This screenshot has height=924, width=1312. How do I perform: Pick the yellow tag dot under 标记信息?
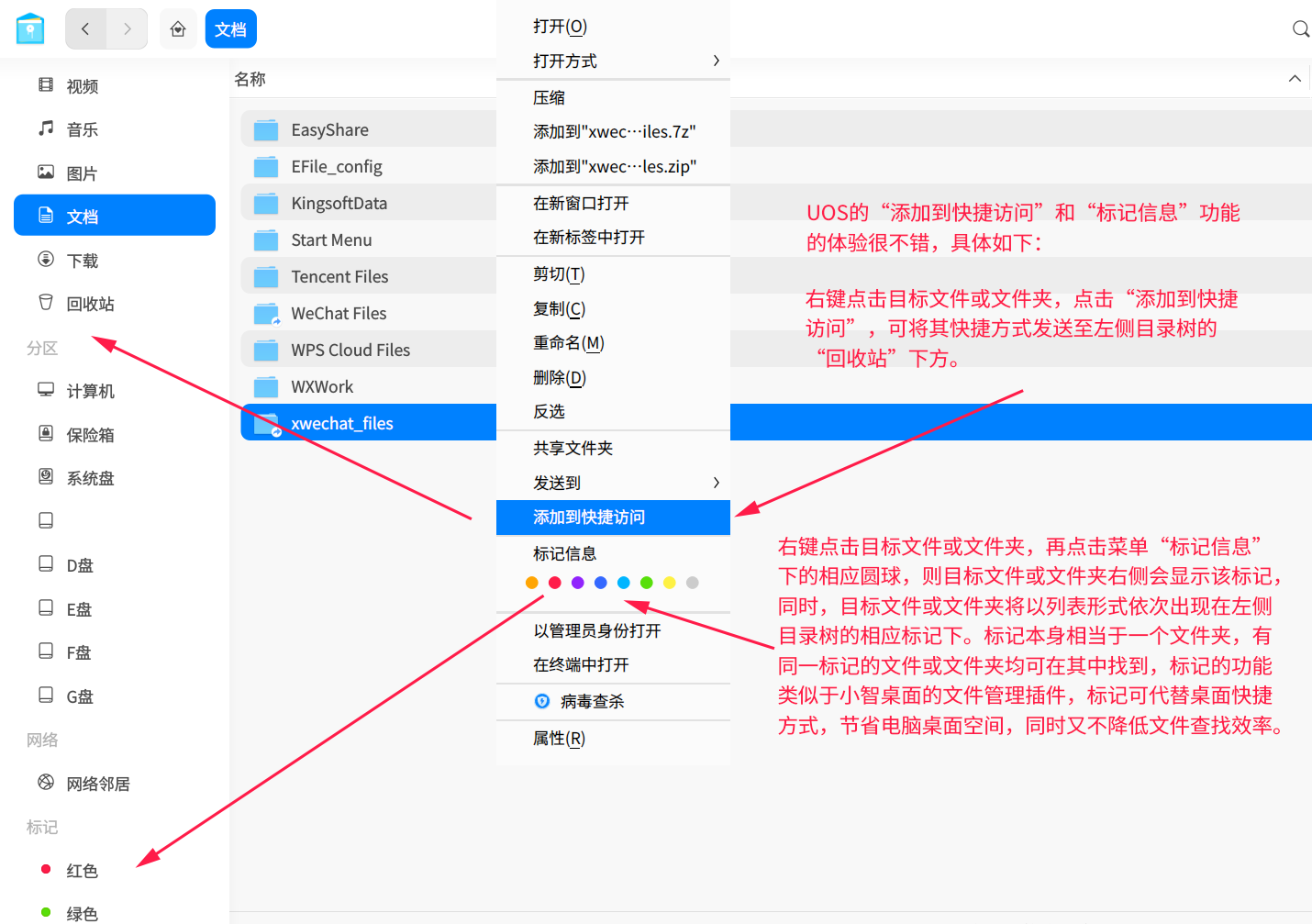tap(670, 583)
